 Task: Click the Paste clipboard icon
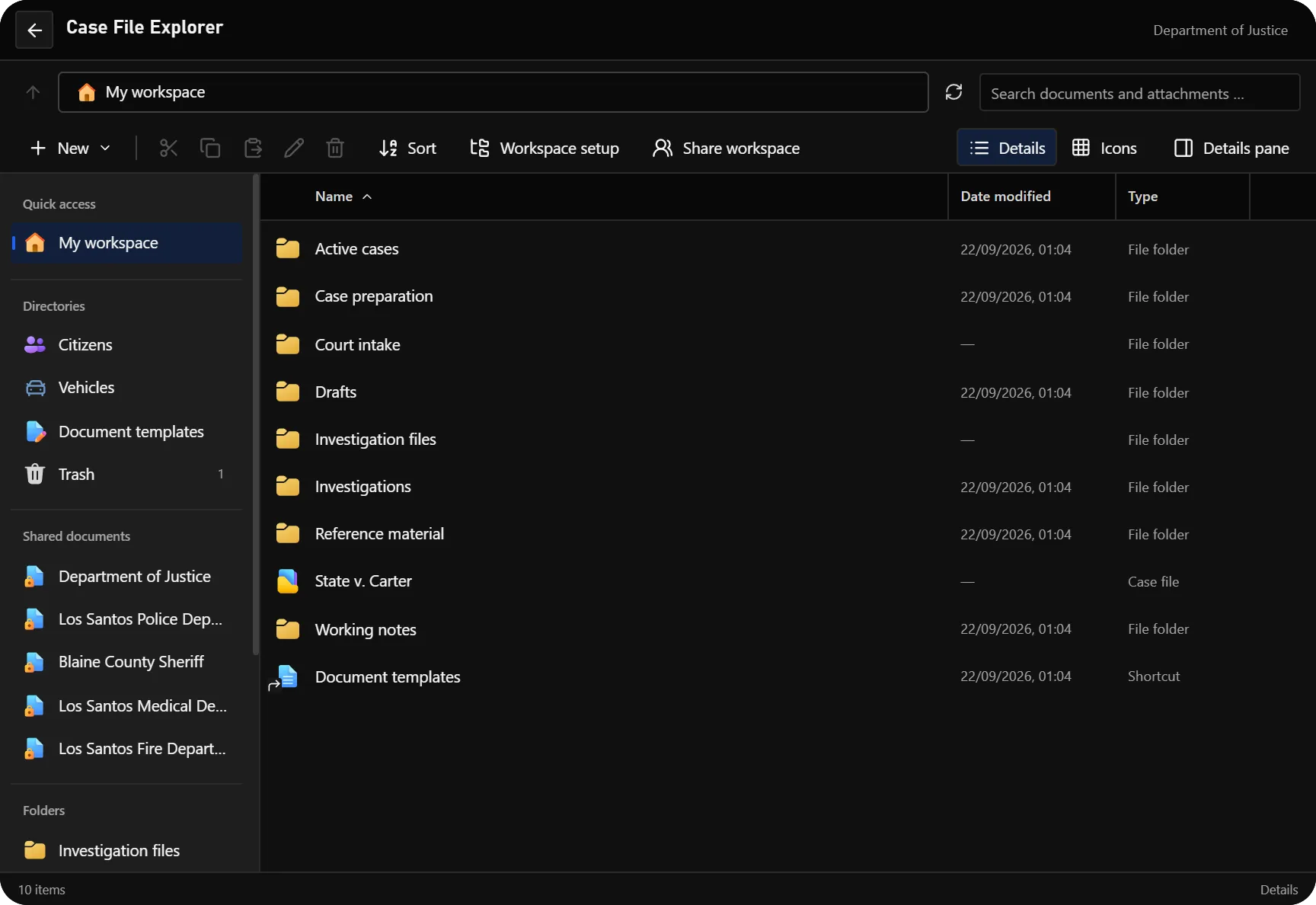pos(253,148)
